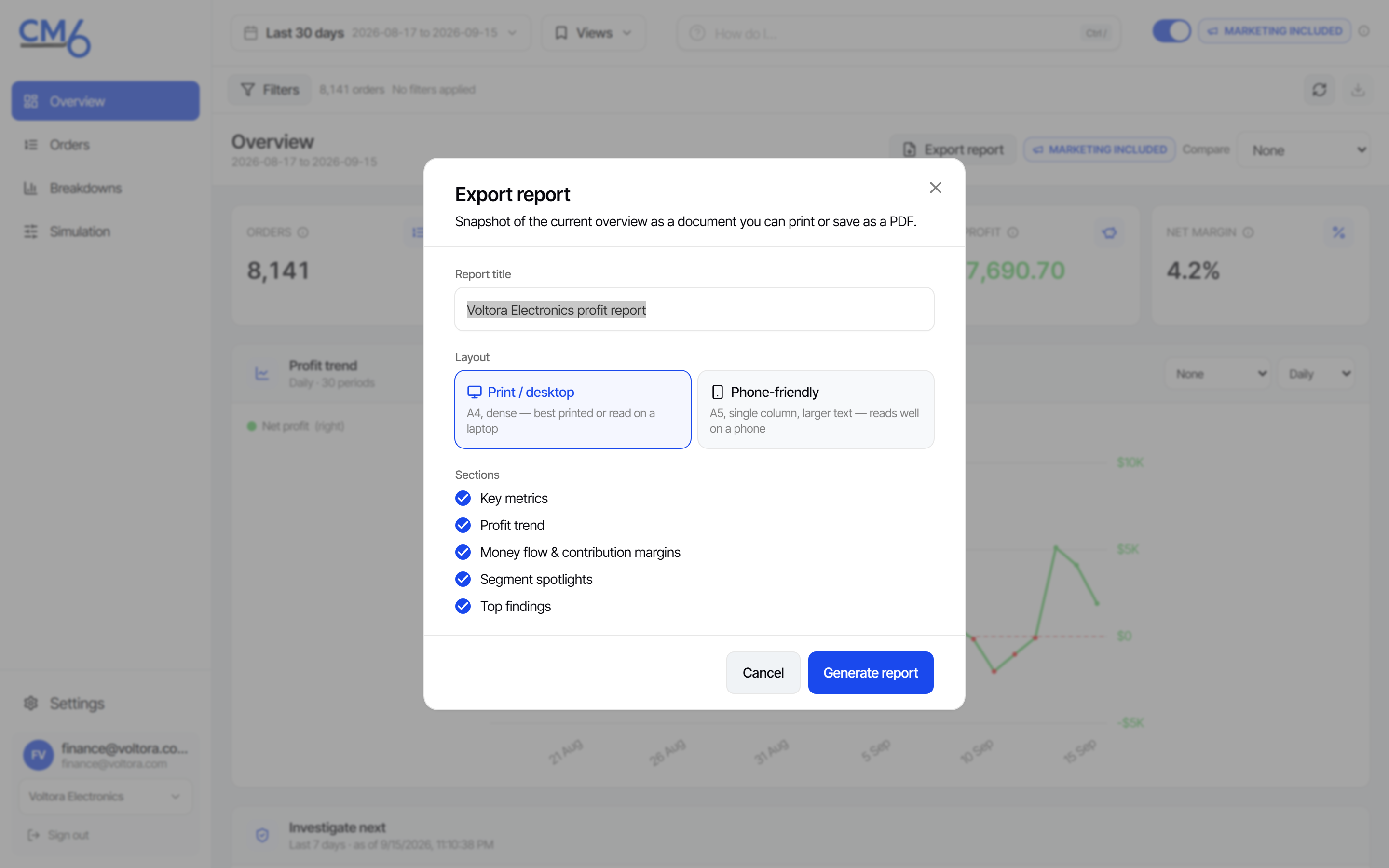Click the percent icon on Net Margin card
The image size is (1389, 868).
(x=1338, y=232)
